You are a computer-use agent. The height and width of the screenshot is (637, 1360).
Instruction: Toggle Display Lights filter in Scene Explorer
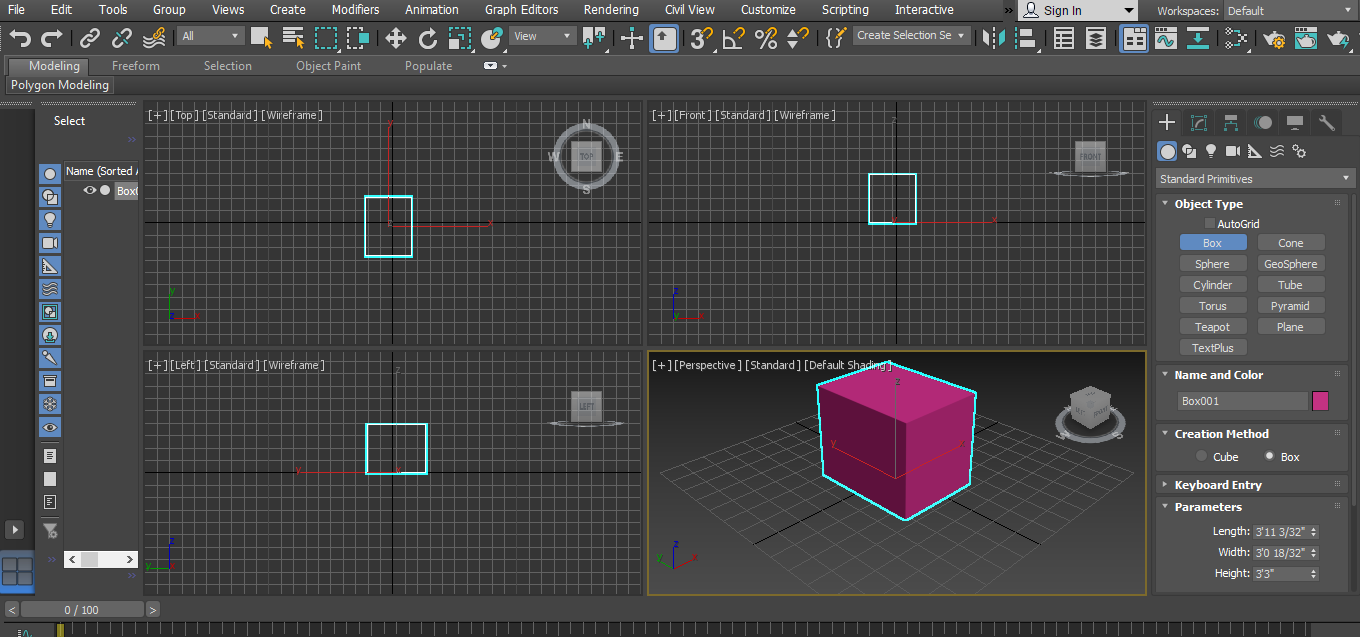tap(50, 220)
